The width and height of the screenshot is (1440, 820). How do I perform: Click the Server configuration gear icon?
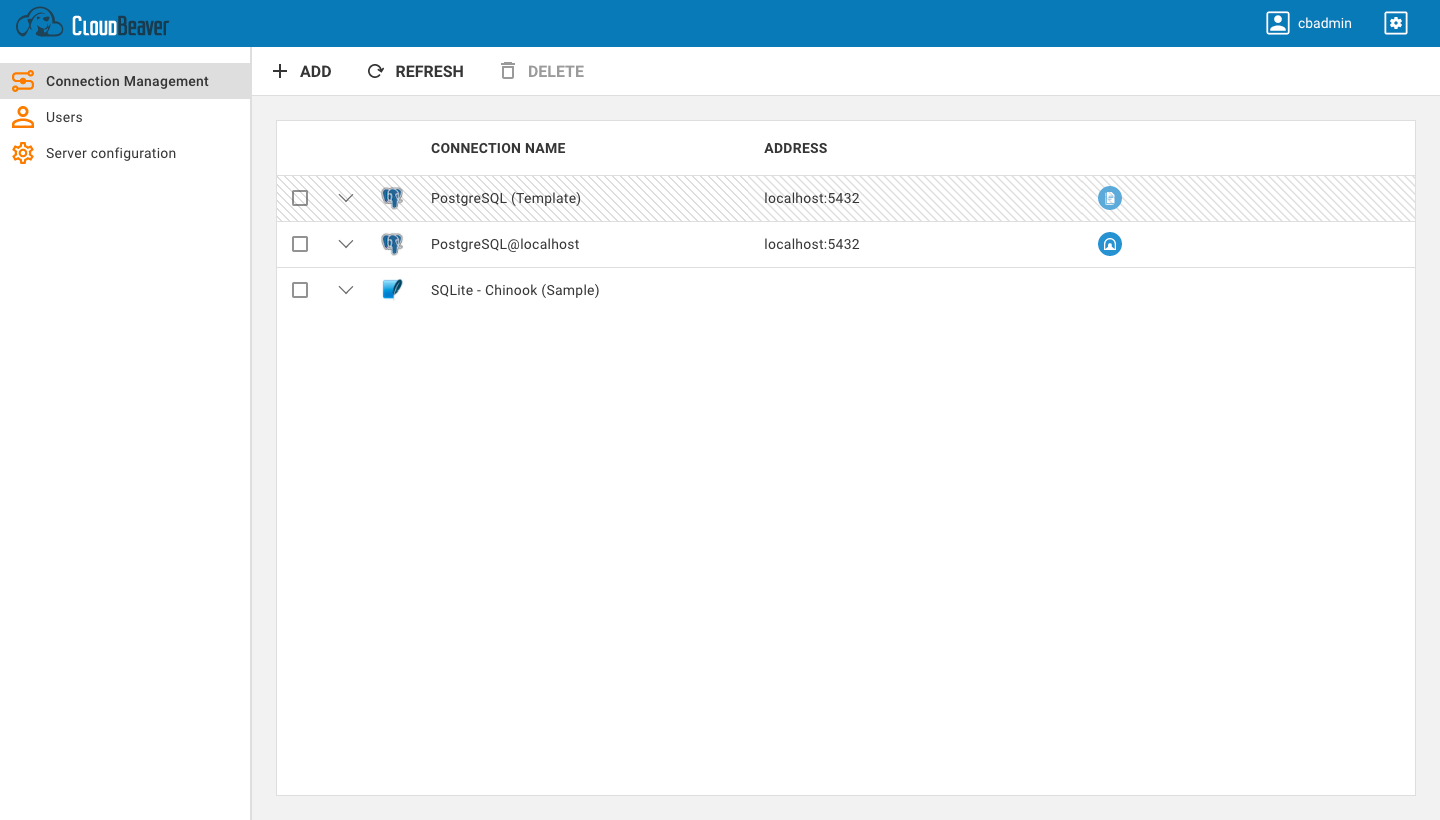pos(22,153)
